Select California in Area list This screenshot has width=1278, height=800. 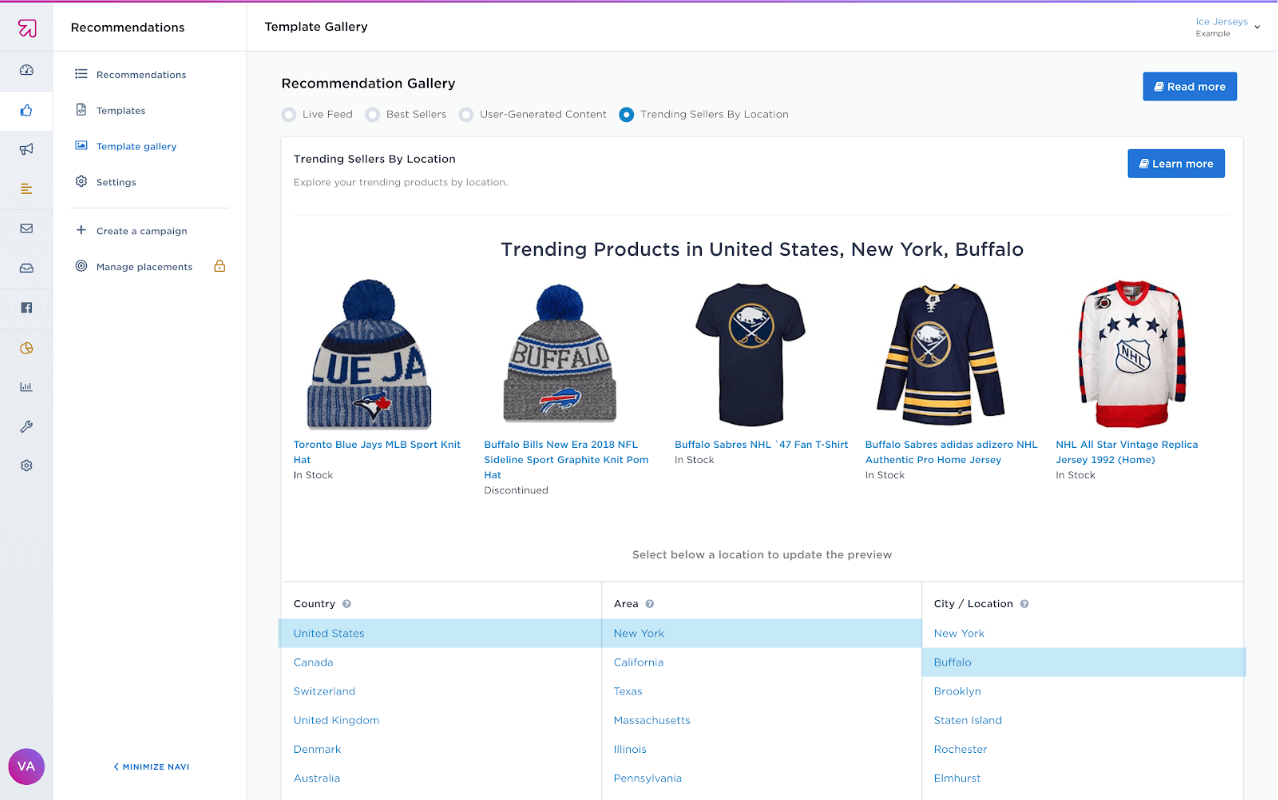[638, 663]
